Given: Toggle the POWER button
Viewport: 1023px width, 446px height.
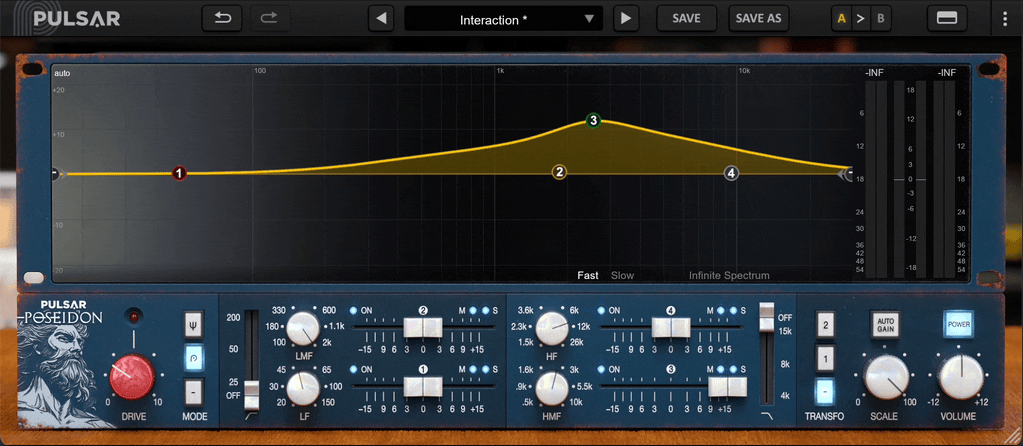Looking at the screenshot, I should coord(958,324).
